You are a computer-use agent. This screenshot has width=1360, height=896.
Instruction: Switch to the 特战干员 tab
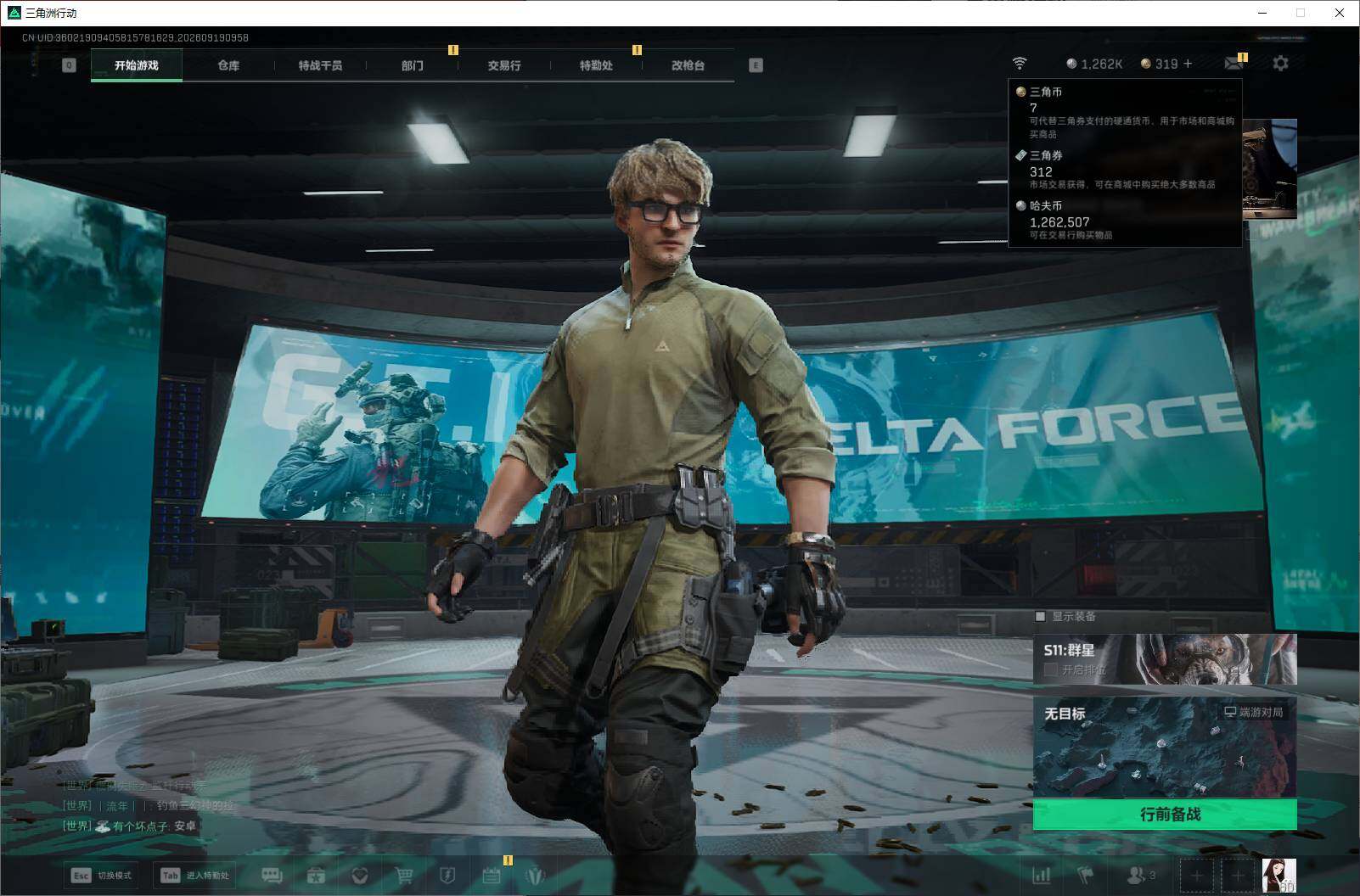[320, 65]
